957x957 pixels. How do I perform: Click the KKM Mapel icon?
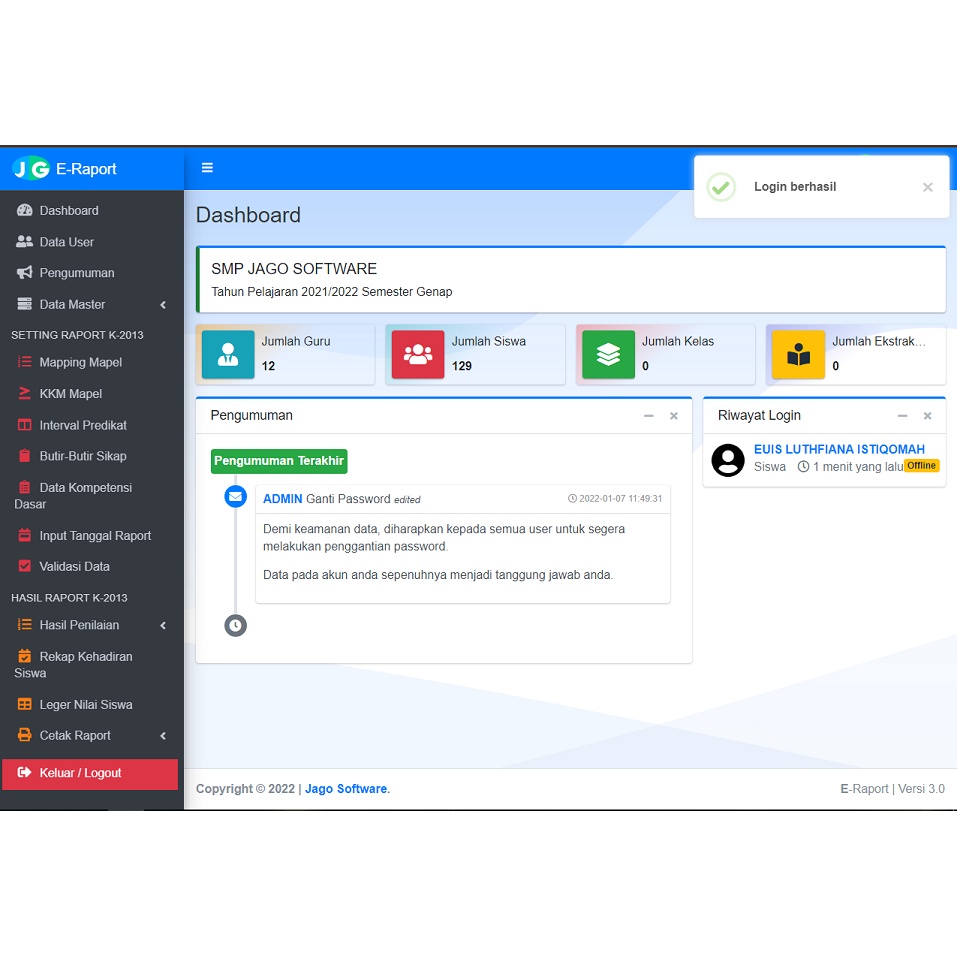24,394
